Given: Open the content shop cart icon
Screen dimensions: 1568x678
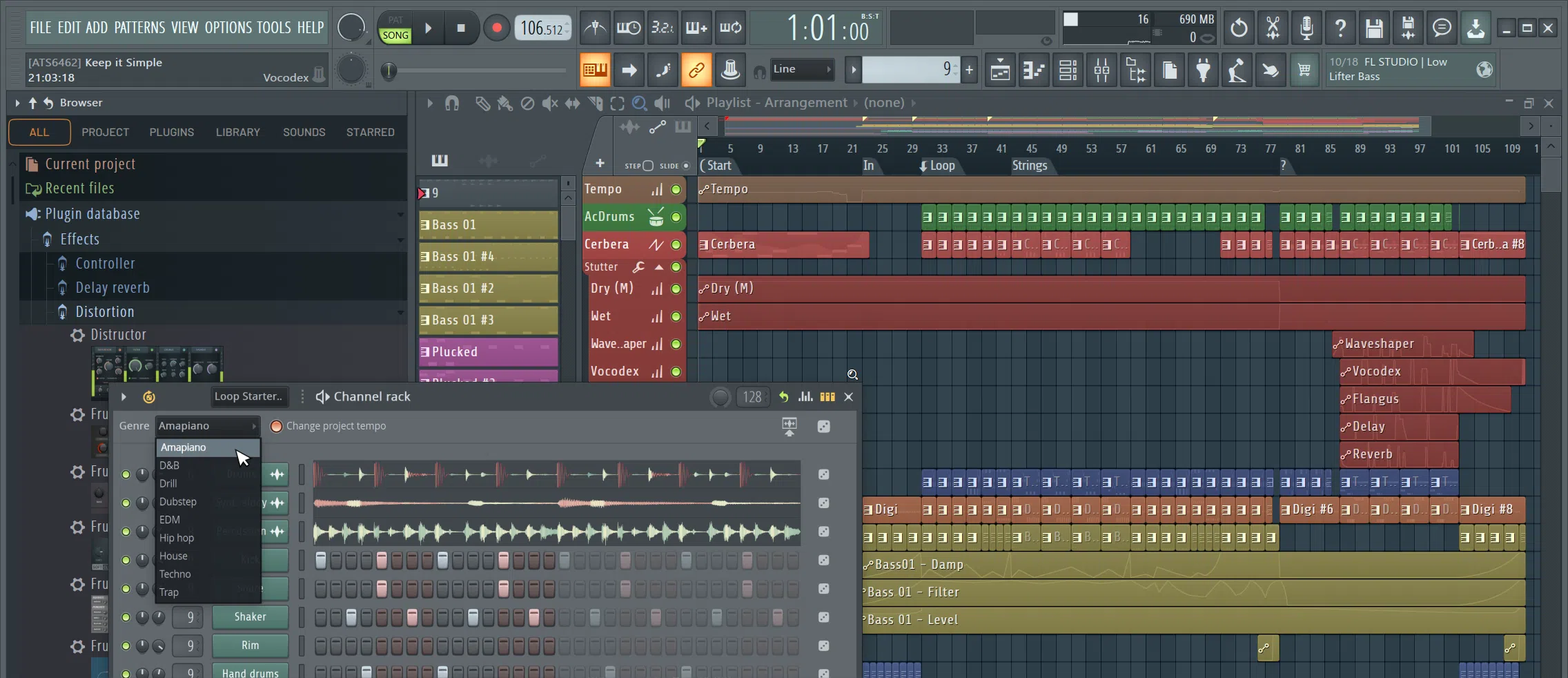Looking at the screenshot, I should pyautogui.click(x=1303, y=70).
